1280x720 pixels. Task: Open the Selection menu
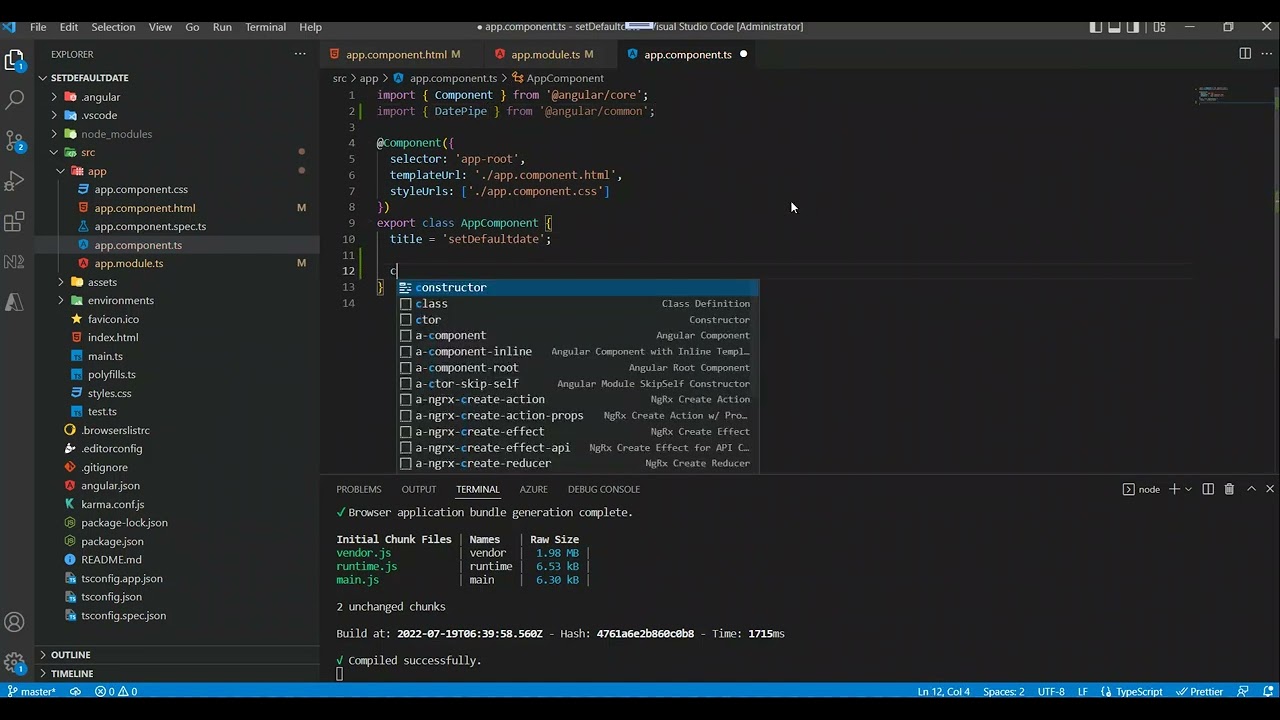113,27
